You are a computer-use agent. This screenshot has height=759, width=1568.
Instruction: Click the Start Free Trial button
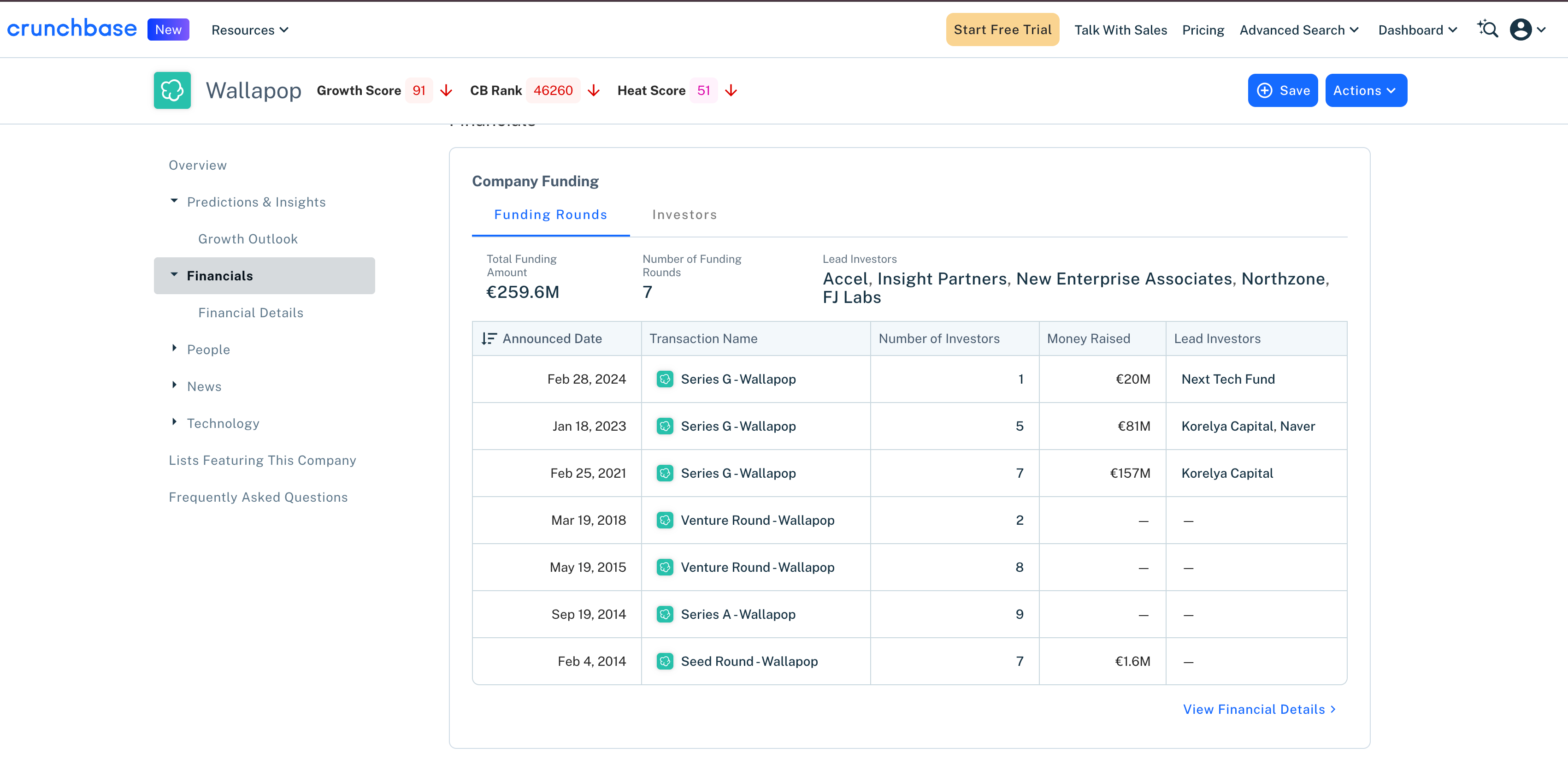[x=1002, y=29]
